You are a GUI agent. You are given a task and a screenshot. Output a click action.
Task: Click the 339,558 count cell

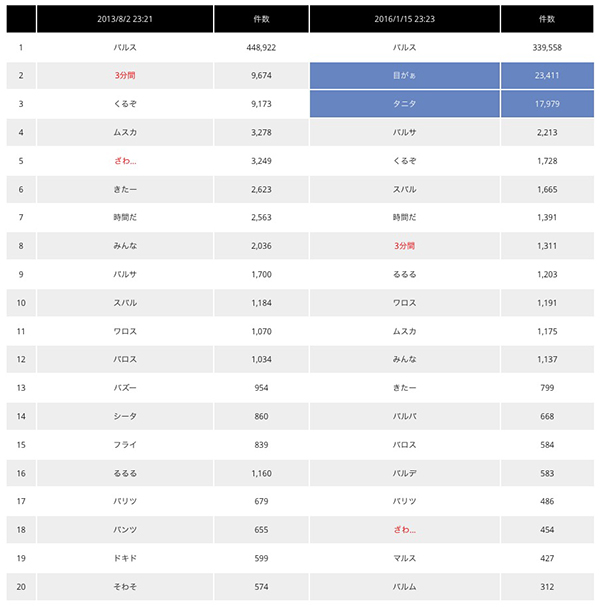pos(547,47)
